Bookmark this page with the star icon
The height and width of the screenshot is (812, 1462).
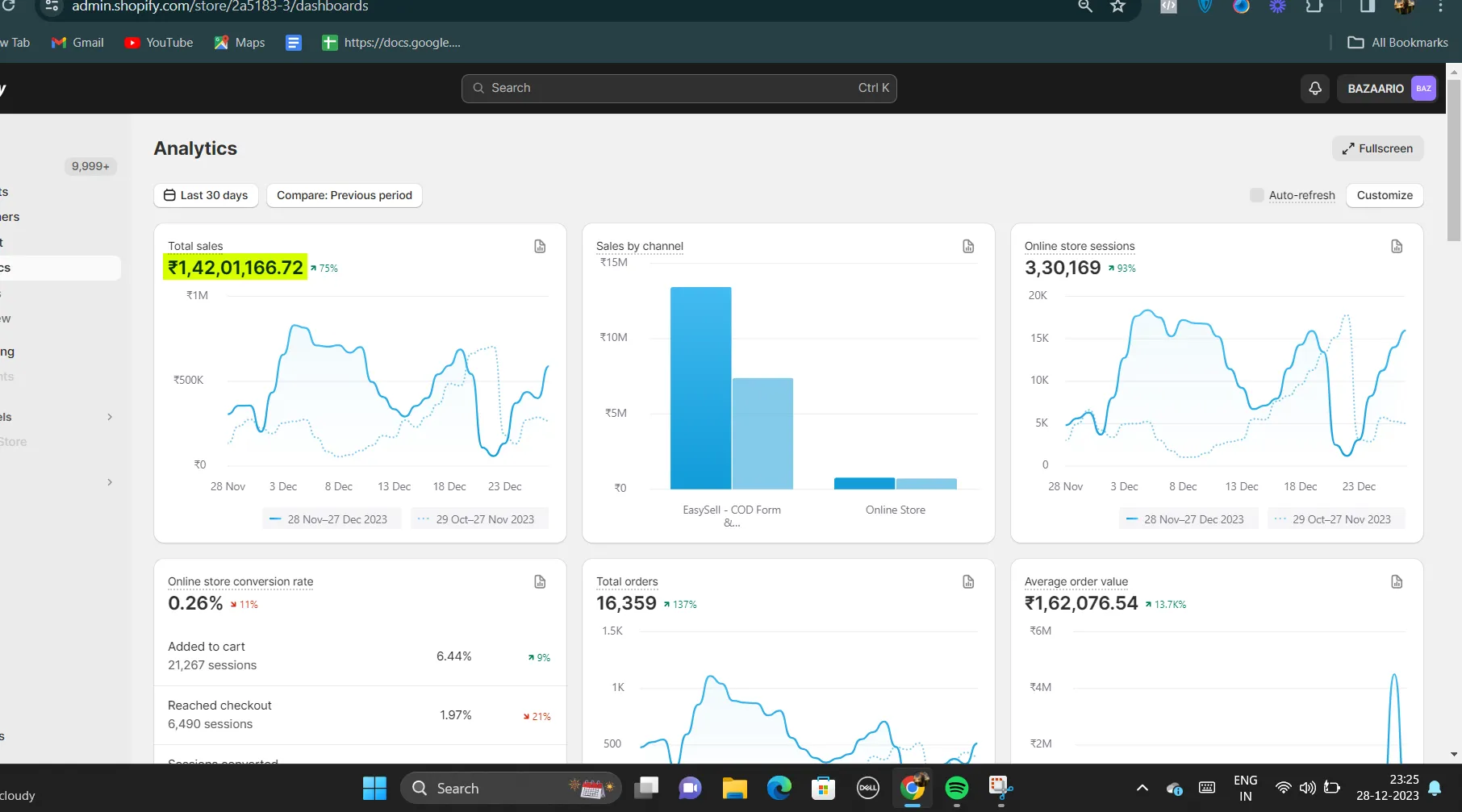point(1117,6)
